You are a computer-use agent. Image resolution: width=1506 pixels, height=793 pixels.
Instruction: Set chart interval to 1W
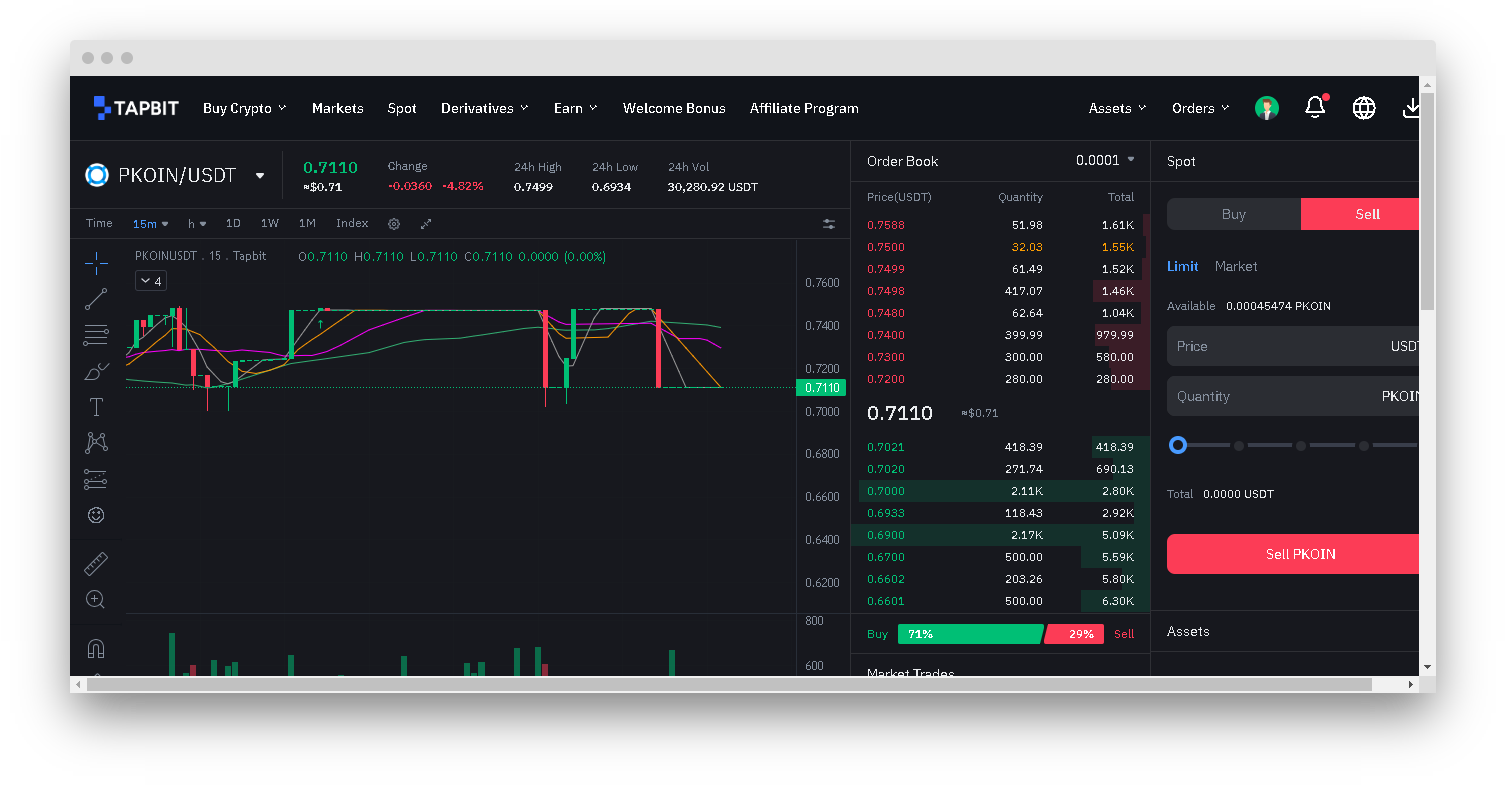270,224
